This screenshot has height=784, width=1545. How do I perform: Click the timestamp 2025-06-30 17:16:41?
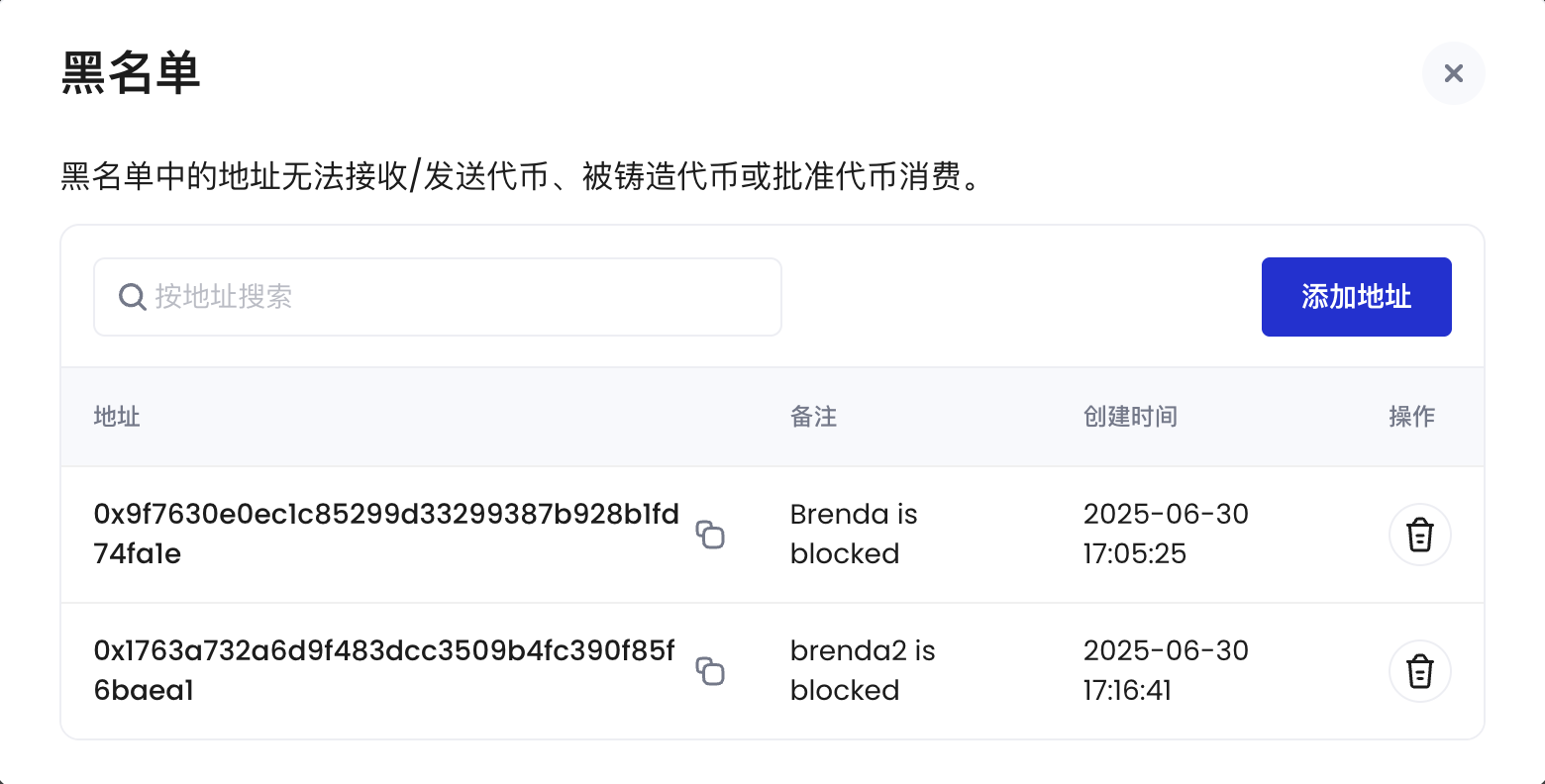tap(1166, 670)
